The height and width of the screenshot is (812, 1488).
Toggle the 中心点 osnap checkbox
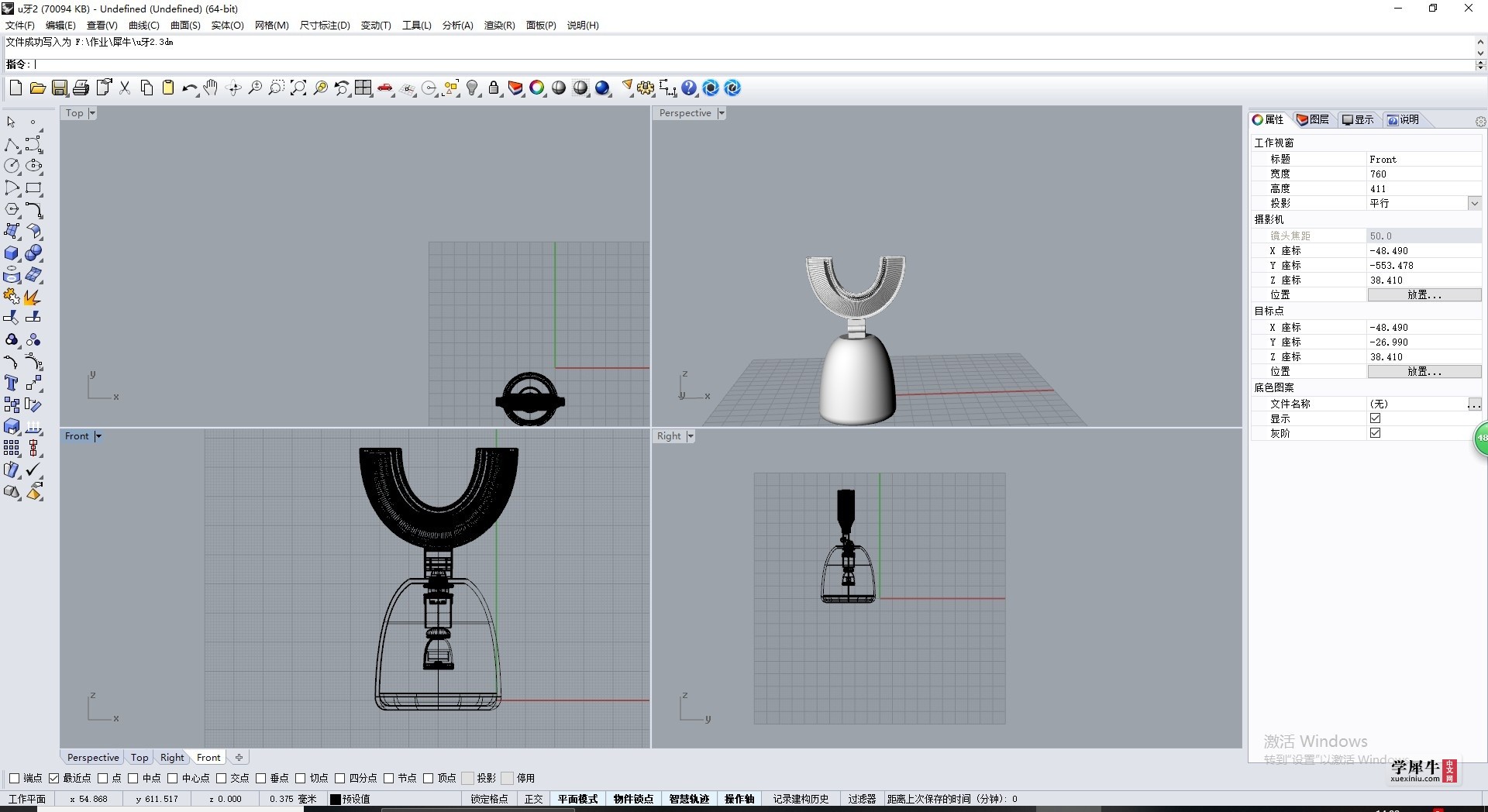click(173, 778)
